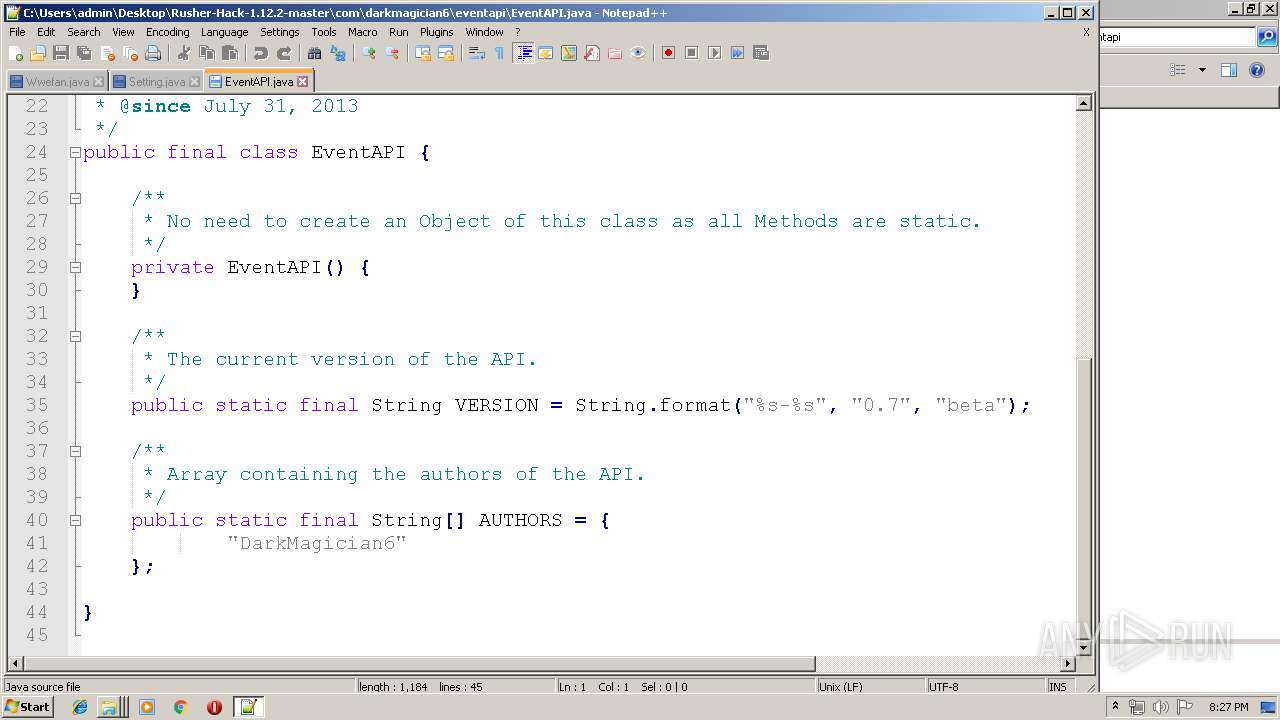This screenshot has height=720, width=1280.
Task: Toggle Show All Characters pilcrow icon
Action: tap(500, 53)
